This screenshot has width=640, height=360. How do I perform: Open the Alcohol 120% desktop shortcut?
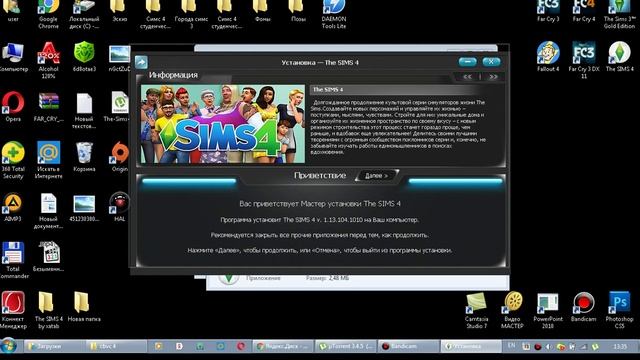(x=49, y=60)
